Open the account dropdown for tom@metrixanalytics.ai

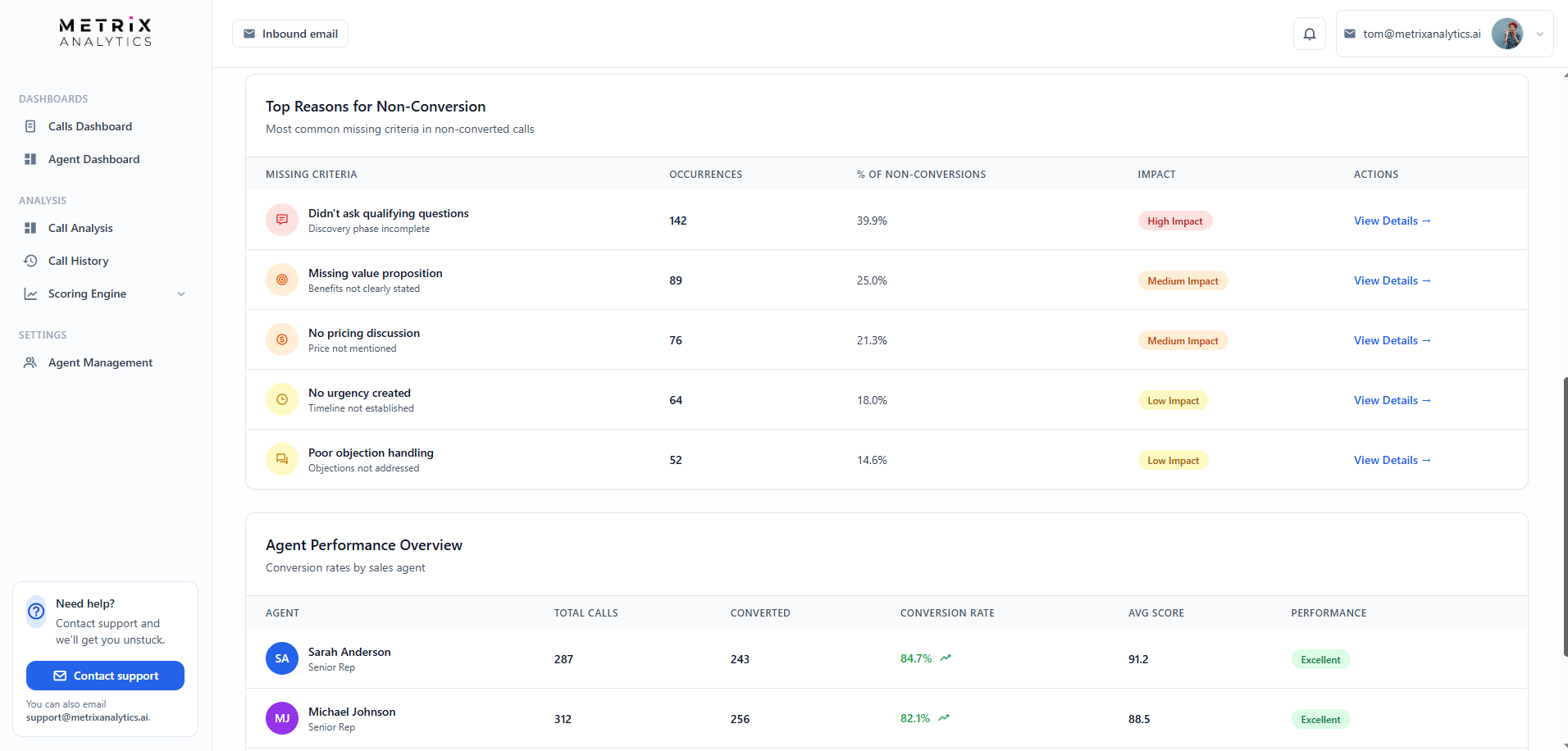(1540, 34)
